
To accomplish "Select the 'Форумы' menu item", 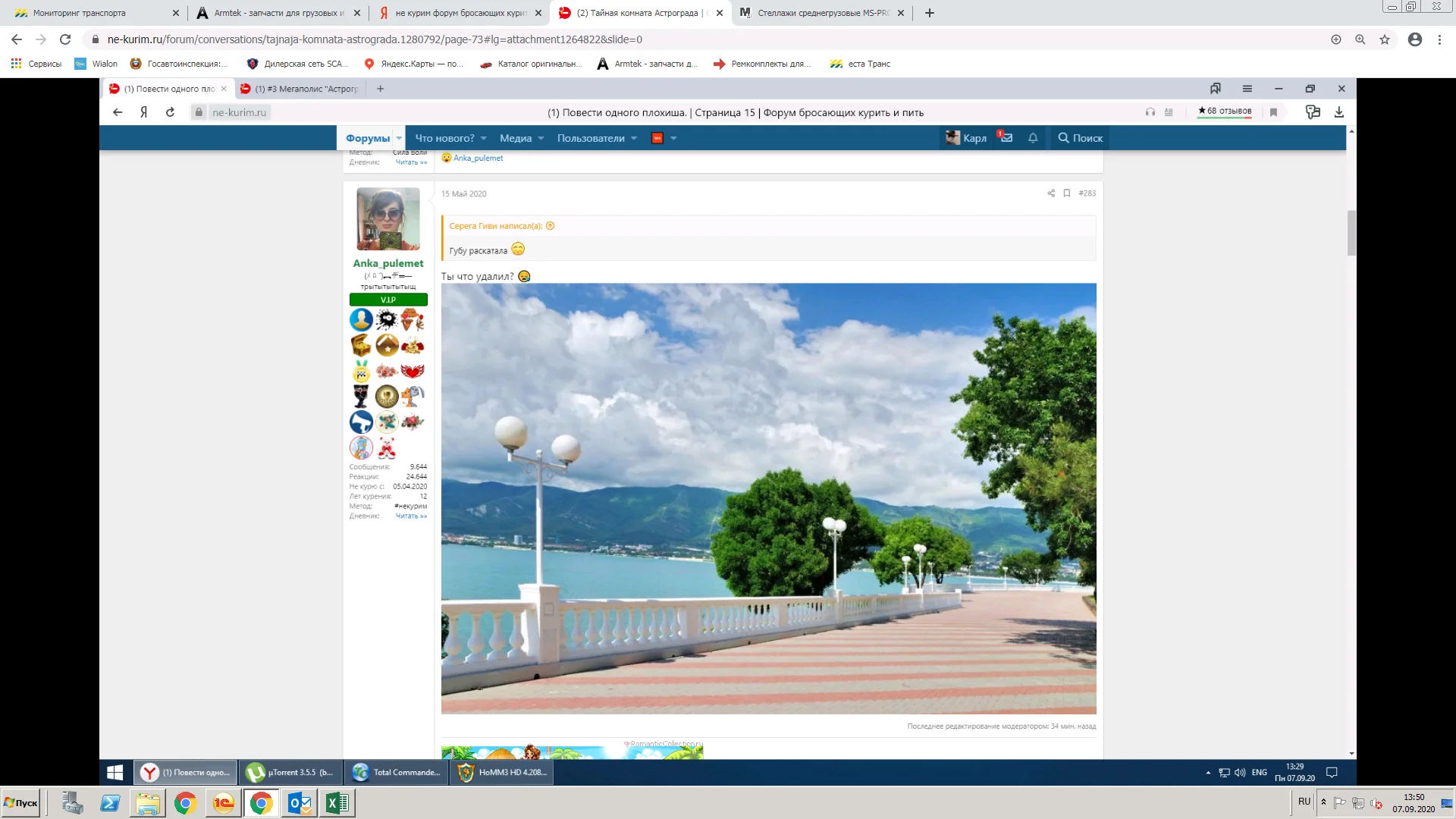I will (x=369, y=138).
